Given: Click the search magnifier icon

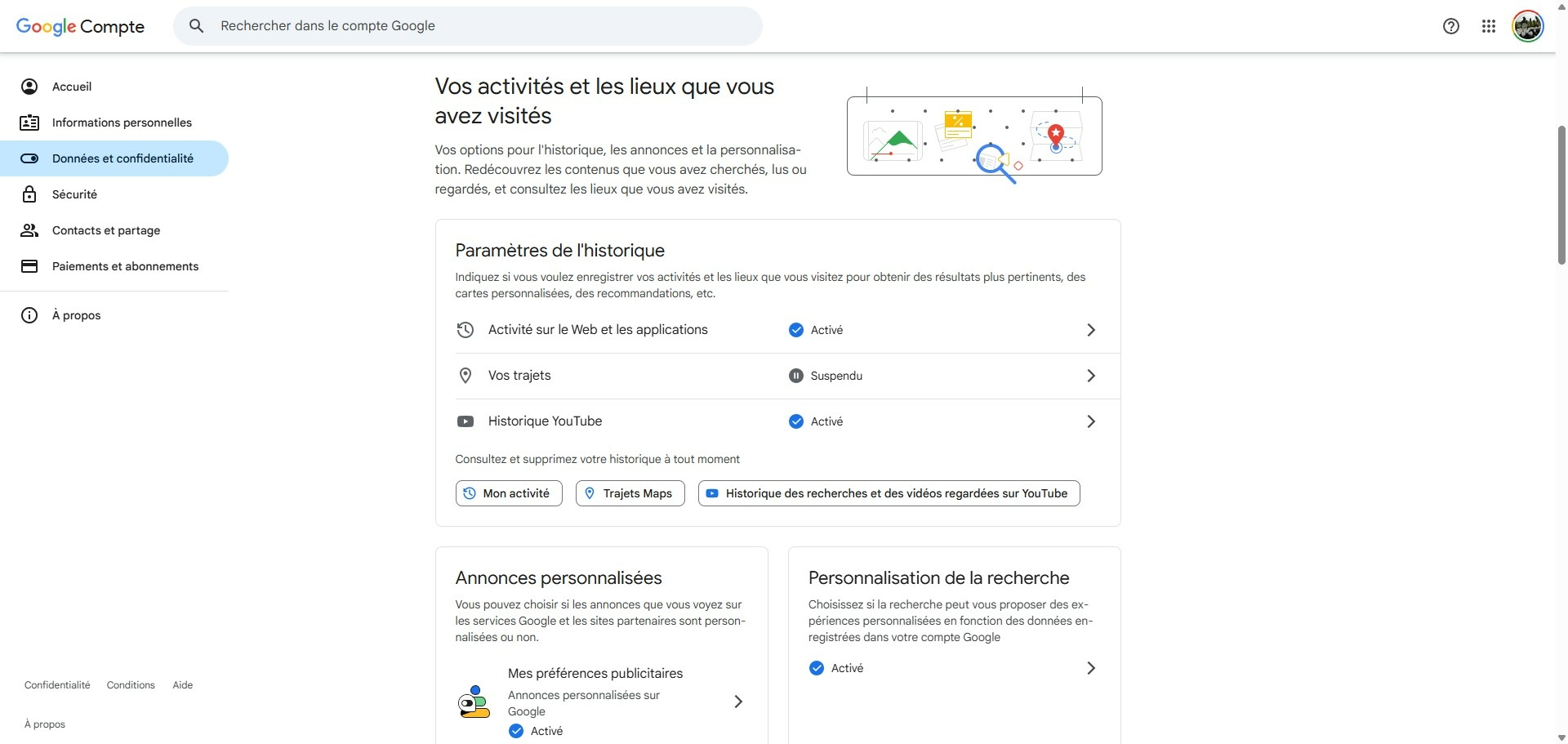Looking at the screenshot, I should tap(196, 26).
